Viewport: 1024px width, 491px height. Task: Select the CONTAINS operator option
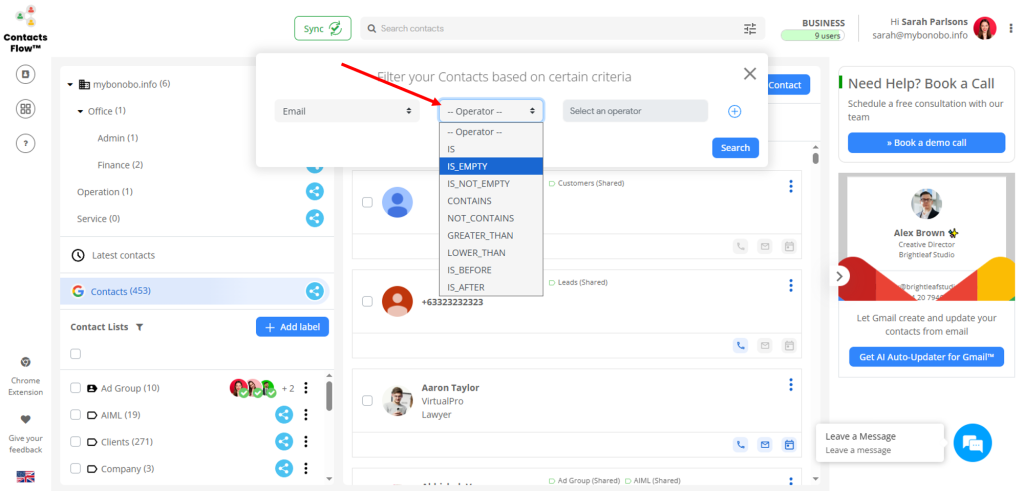469,201
